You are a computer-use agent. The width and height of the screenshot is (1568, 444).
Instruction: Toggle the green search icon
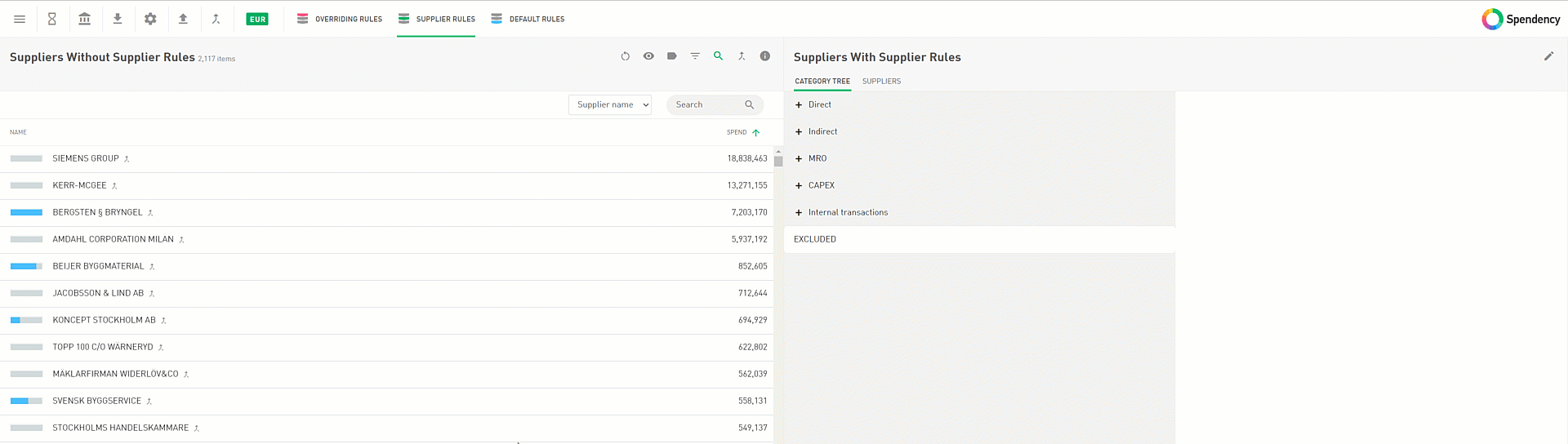(x=718, y=56)
